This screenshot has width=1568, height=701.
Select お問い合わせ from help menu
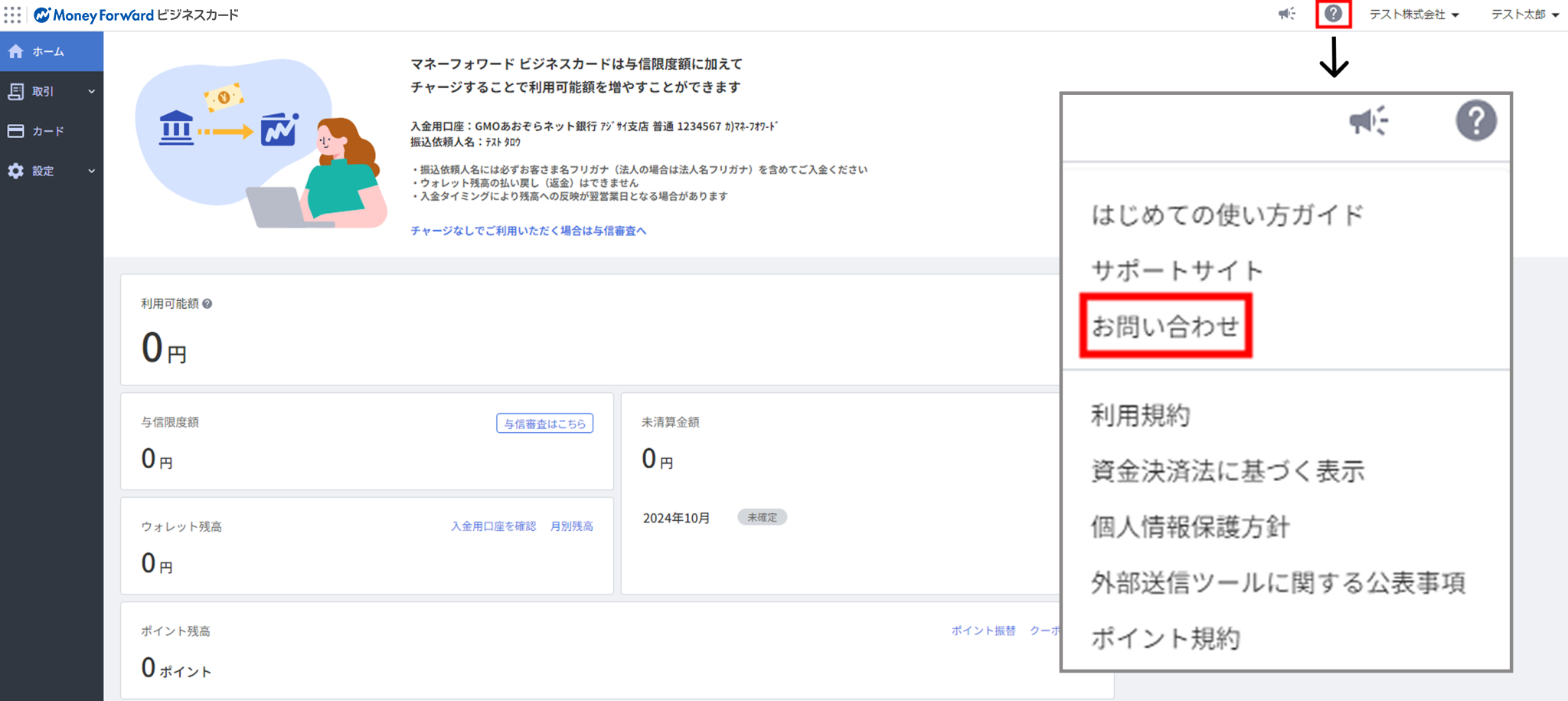pos(1165,326)
